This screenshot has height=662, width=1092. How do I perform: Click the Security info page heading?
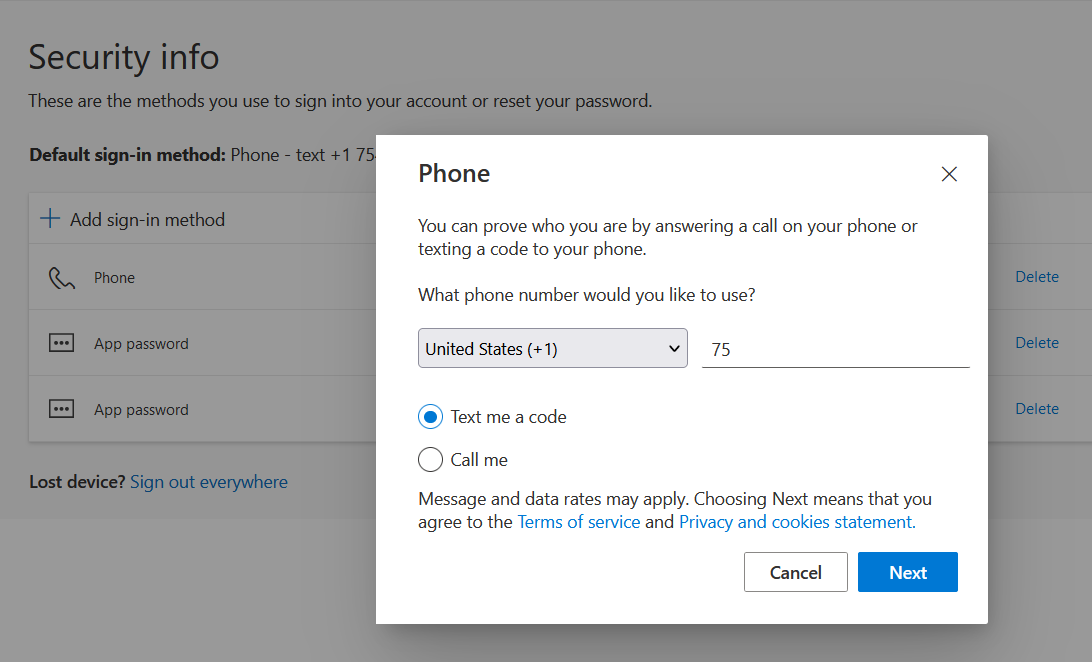point(123,57)
